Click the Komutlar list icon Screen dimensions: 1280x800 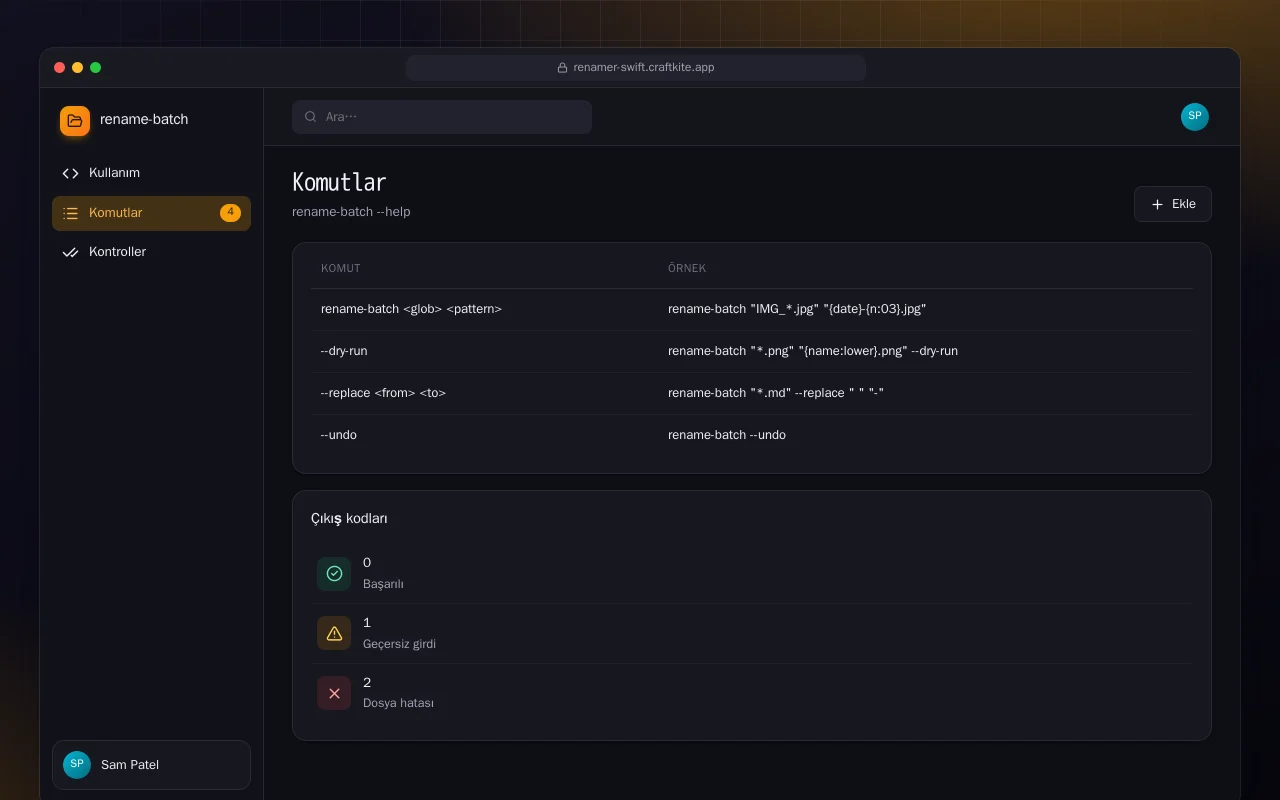(70, 213)
